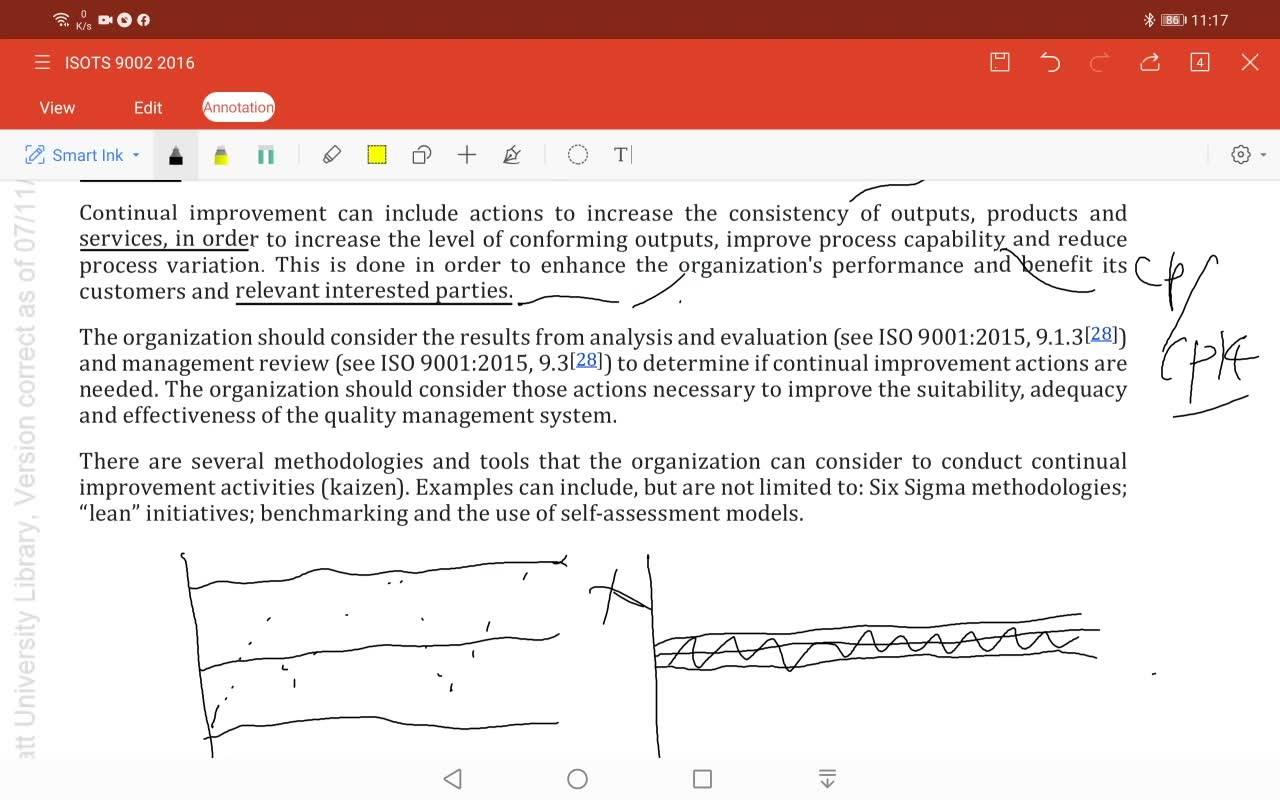Select the black pen tool
This screenshot has height=800, width=1280.
(176, 155)
